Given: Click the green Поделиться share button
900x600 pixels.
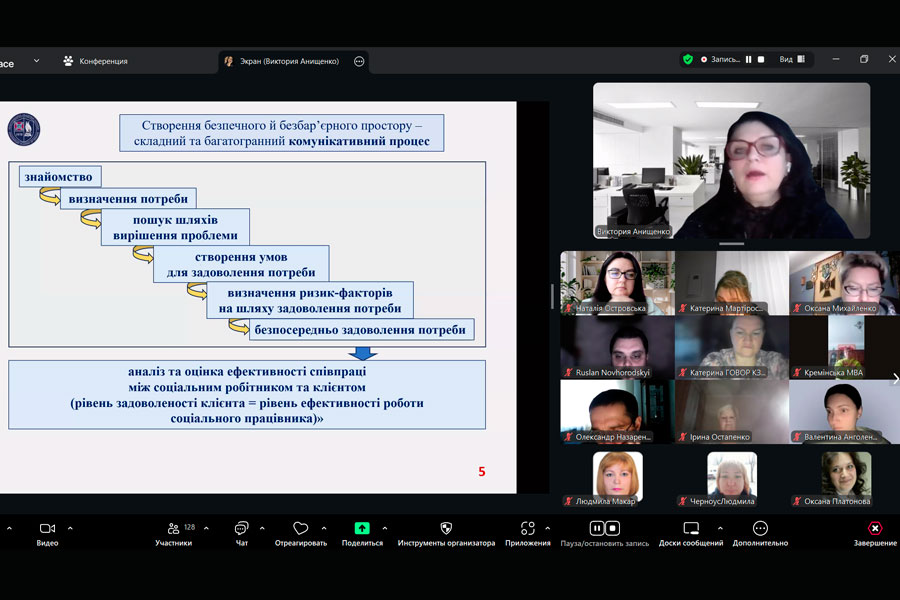Looking at the screenshot, I should click(x=362, y=528).
